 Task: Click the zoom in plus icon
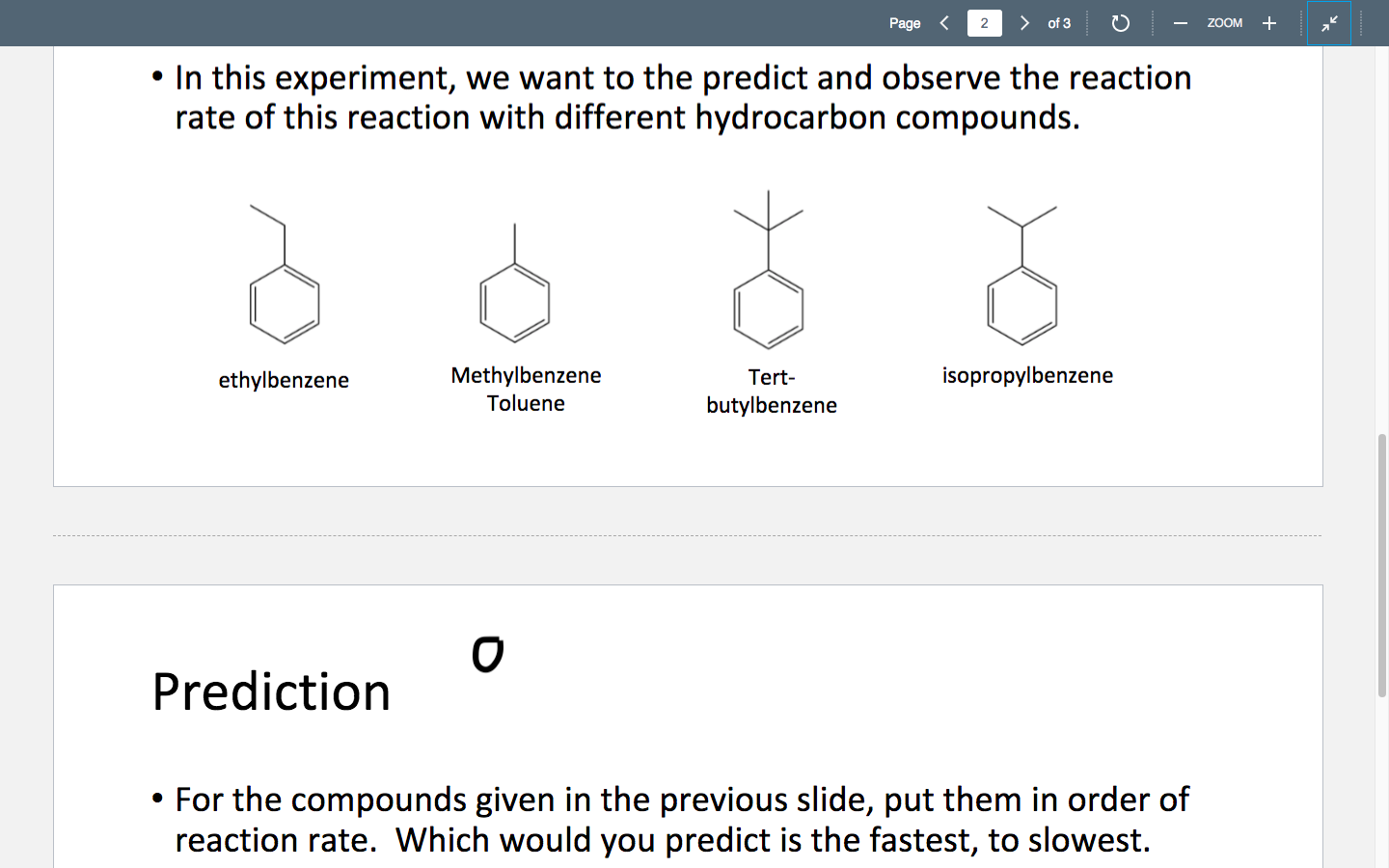click(1268, 23)
